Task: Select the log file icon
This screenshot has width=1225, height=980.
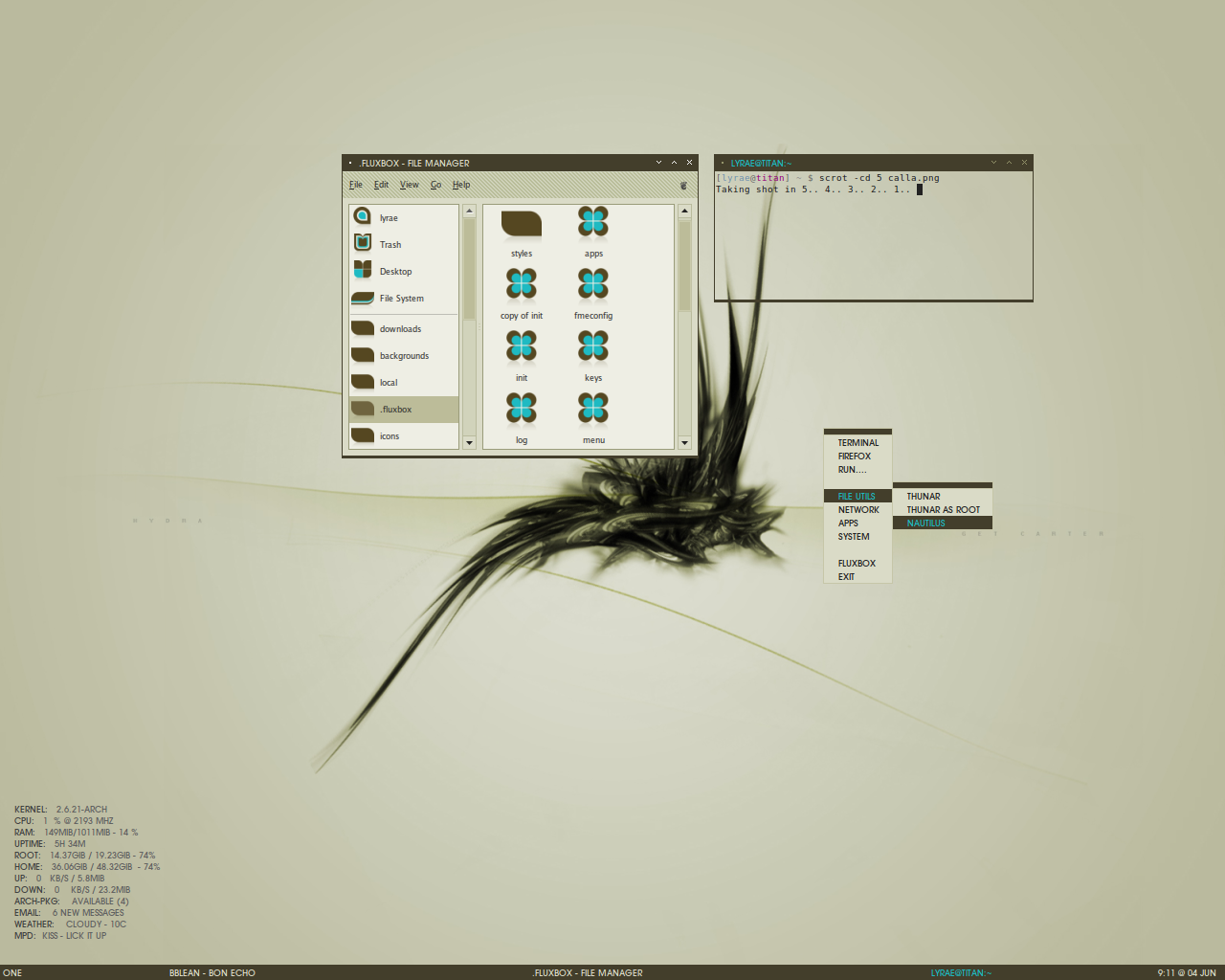Action: (x=522, y=409)
